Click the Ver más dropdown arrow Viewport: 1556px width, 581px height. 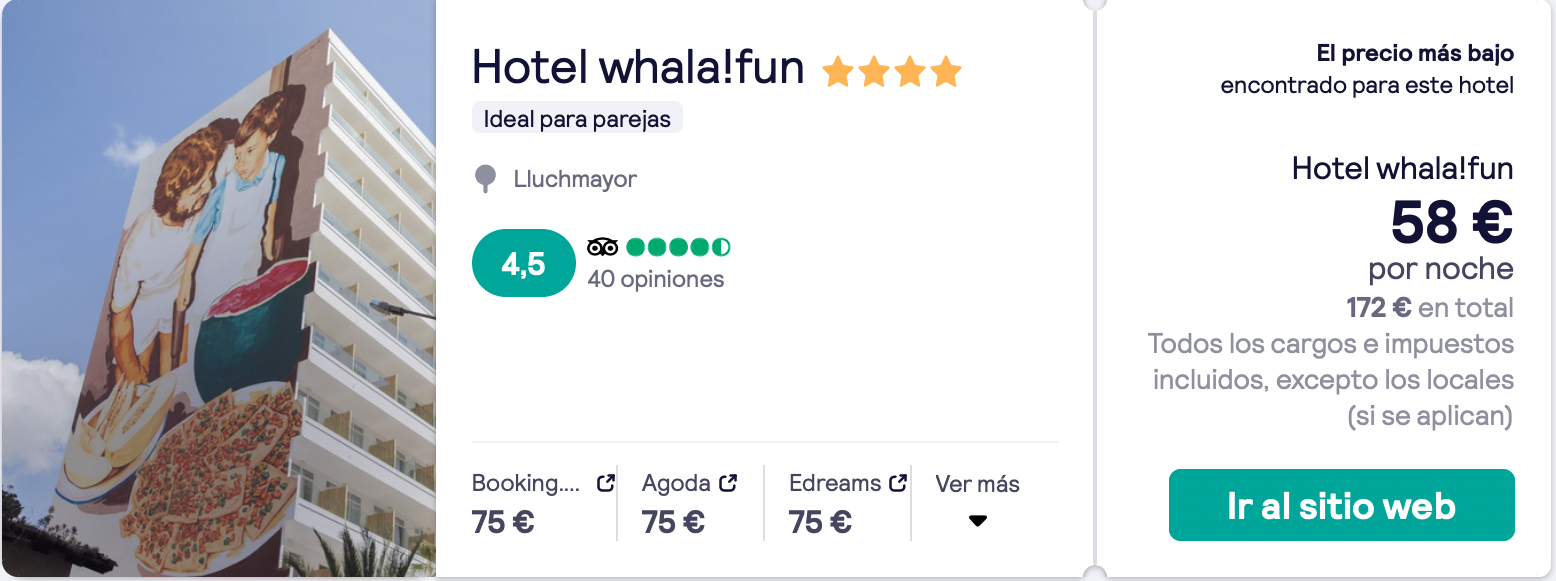(x=978, y=521)
